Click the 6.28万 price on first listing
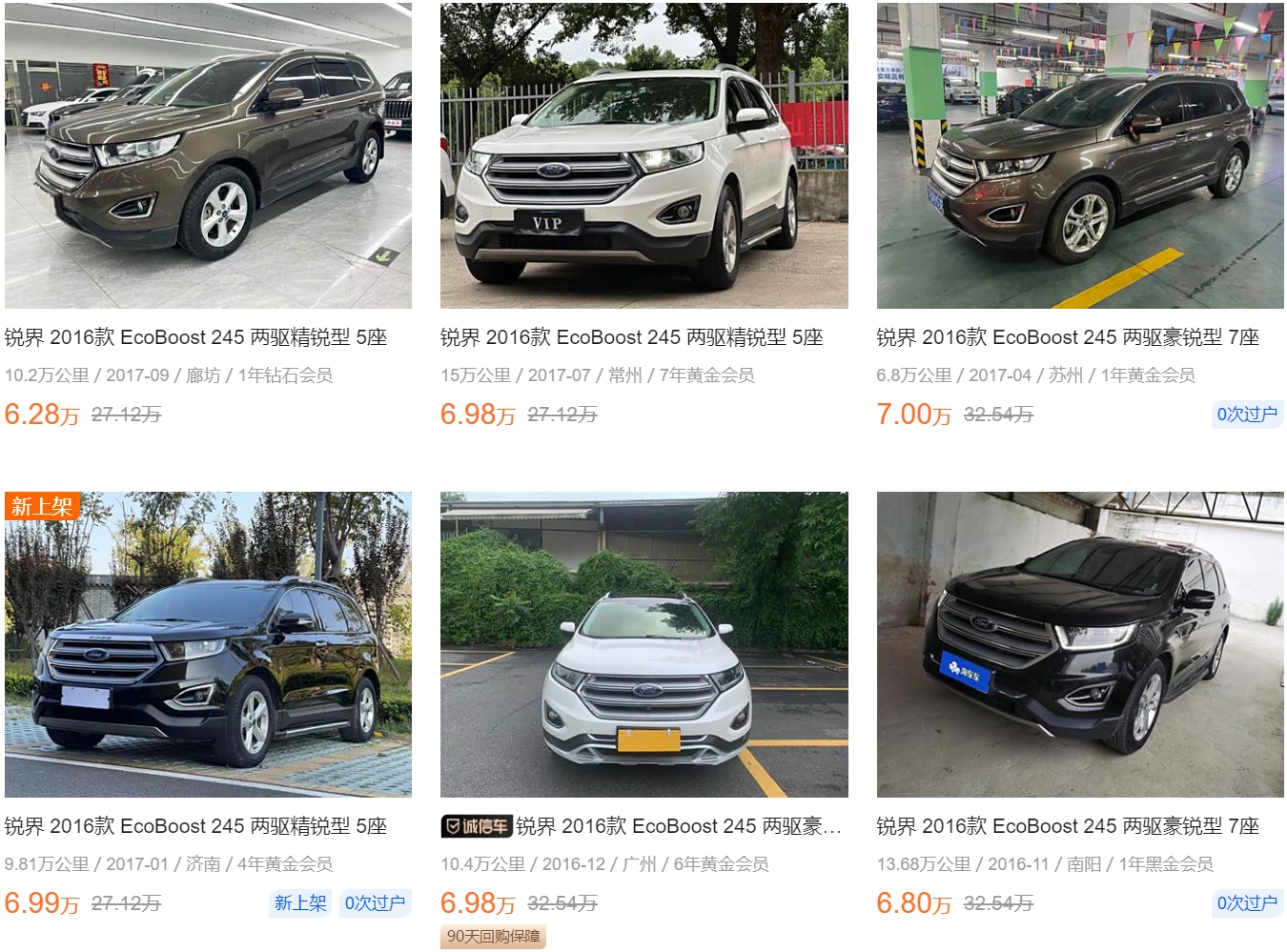 click(42, 415)
